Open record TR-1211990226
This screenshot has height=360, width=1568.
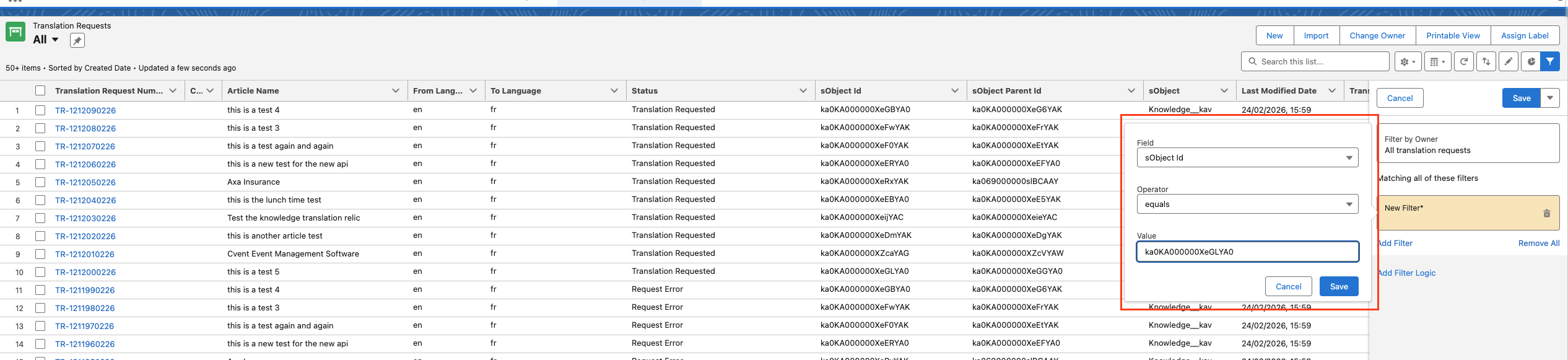[85, 290]
